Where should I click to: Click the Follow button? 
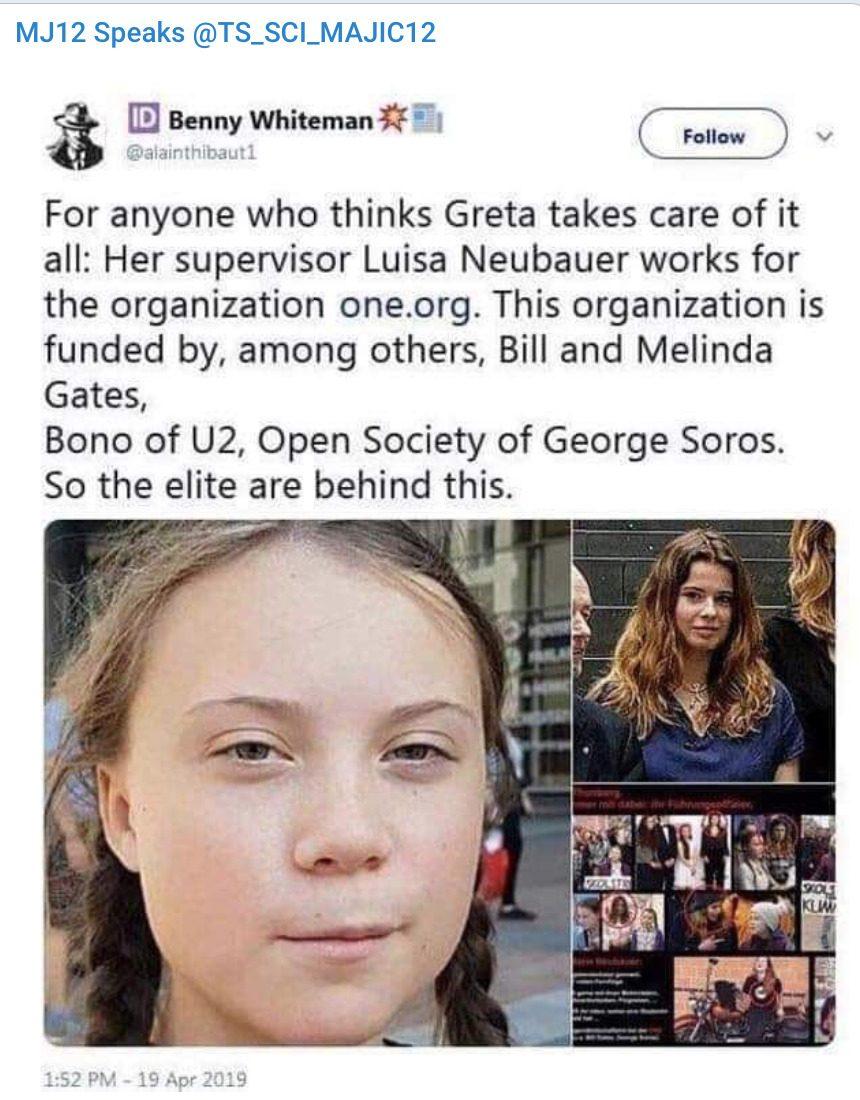pos(713,134)
